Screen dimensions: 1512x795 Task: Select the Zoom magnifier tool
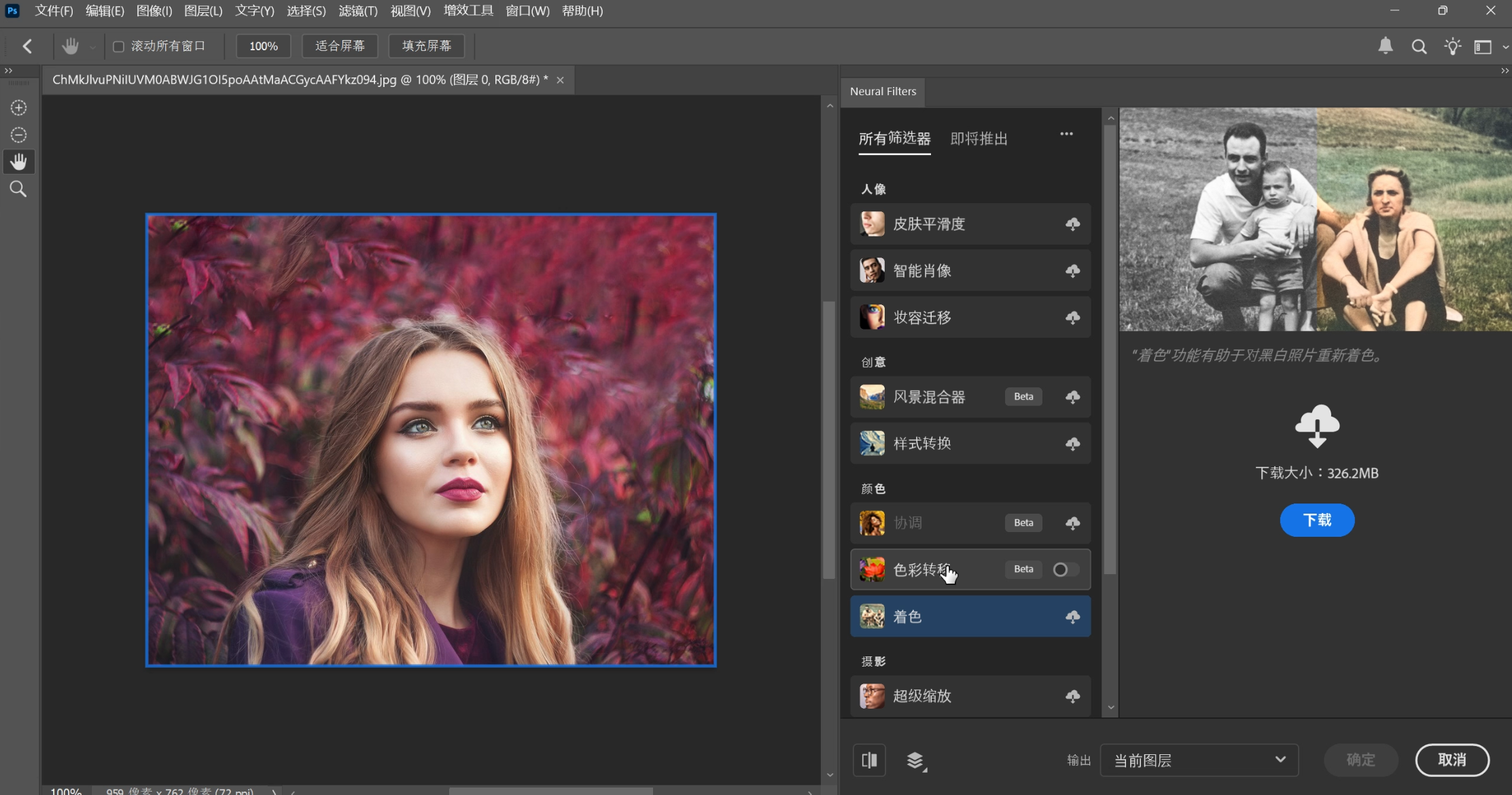18,189
